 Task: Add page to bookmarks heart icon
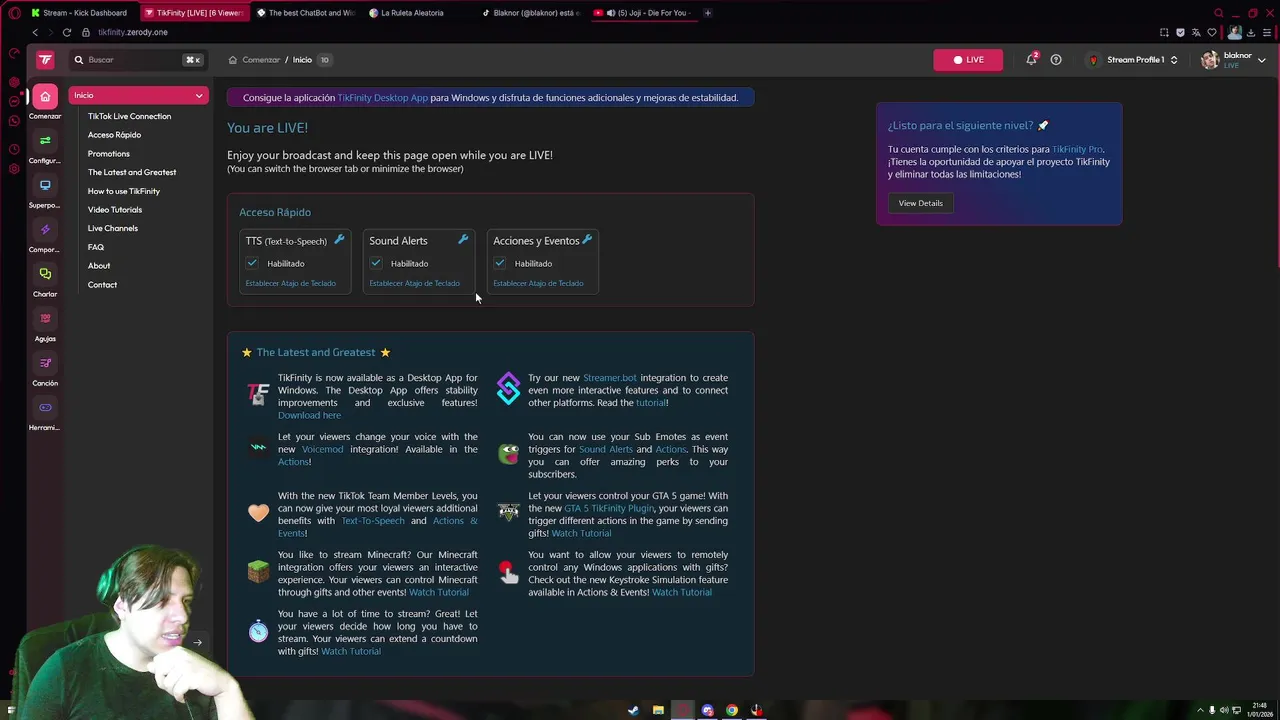pyautogui.click(x=1212, y=32)
